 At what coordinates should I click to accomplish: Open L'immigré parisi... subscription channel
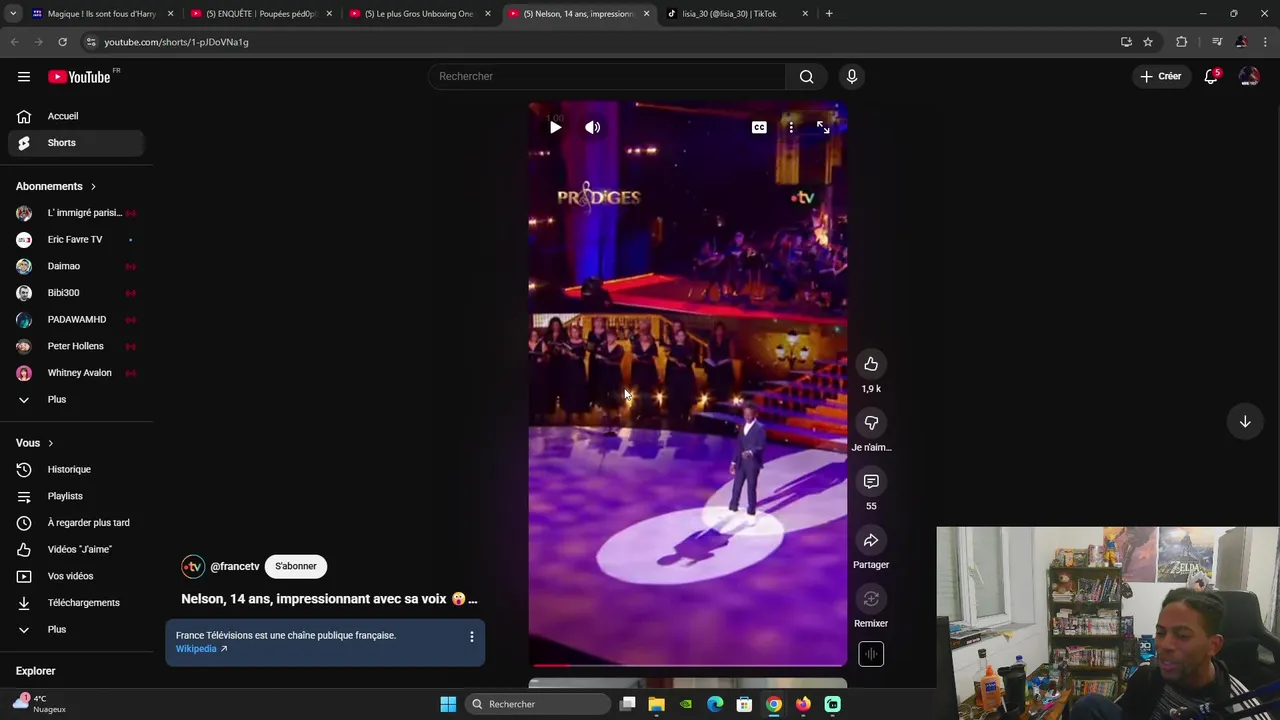click(x=77, y=213)
